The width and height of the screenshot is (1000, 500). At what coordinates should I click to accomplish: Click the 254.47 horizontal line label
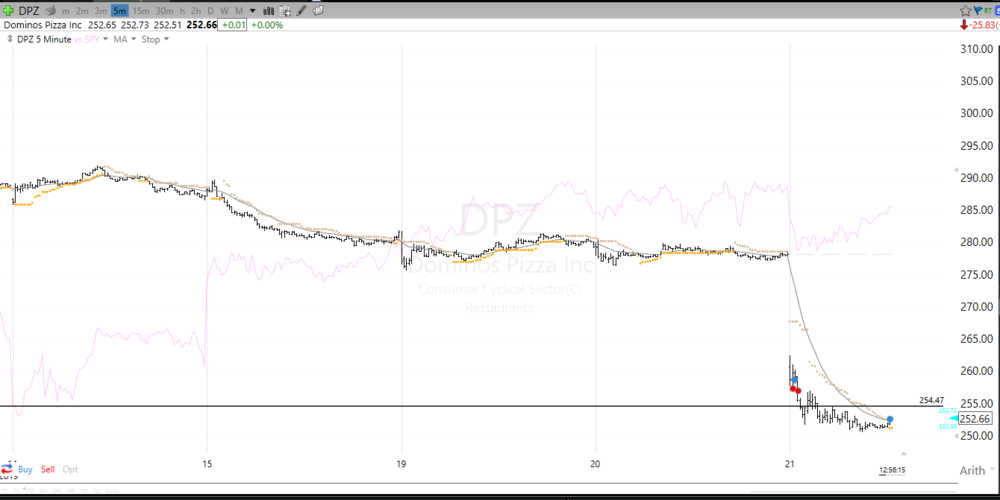930,401
